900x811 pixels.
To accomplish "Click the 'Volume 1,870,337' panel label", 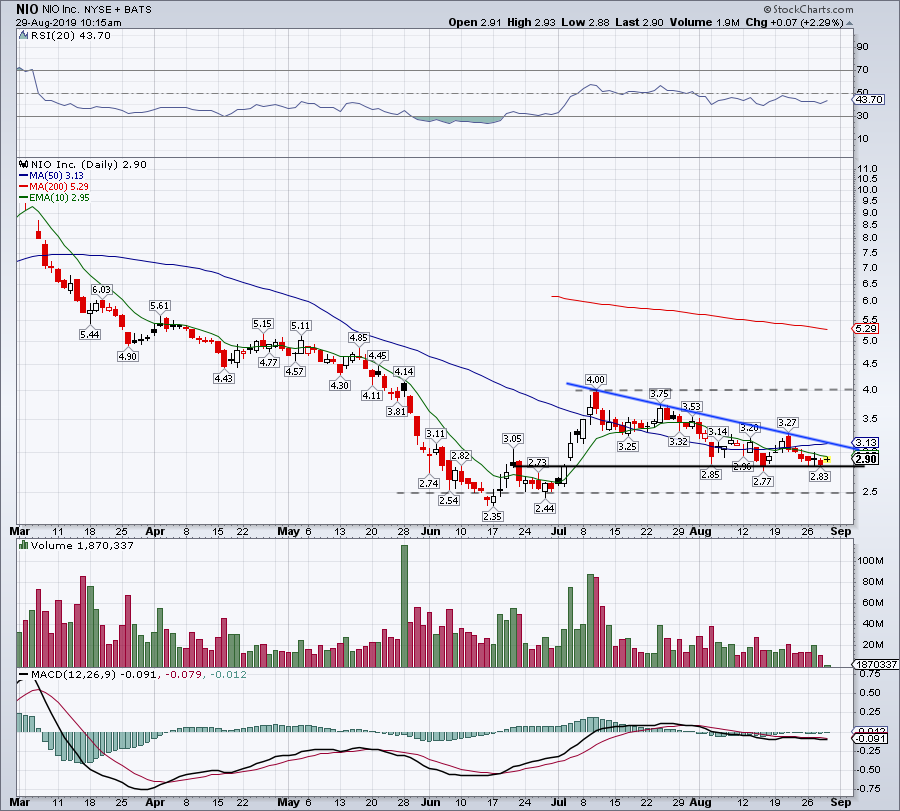I will coord(82,545).
